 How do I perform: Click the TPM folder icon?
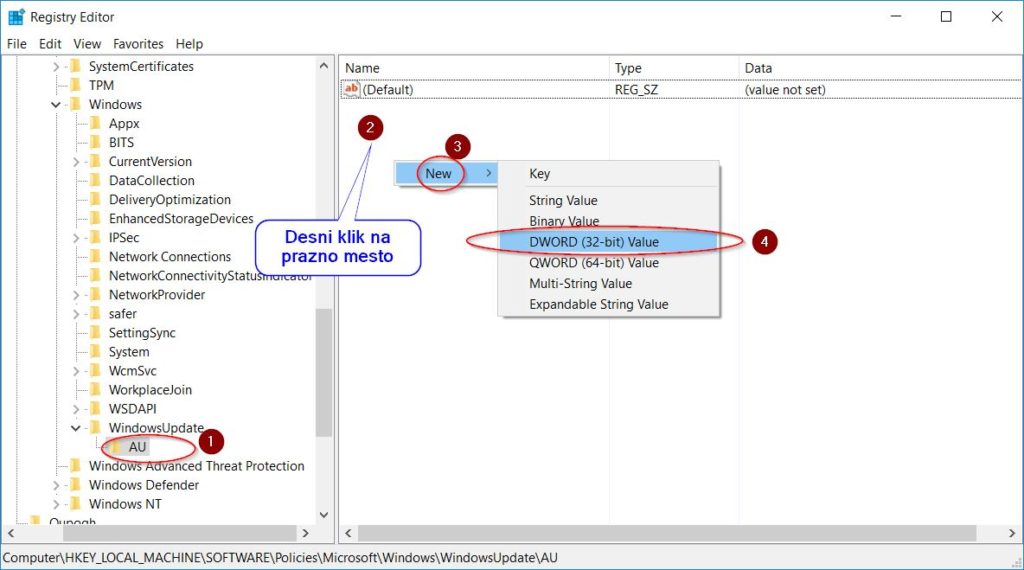(76, 86)
